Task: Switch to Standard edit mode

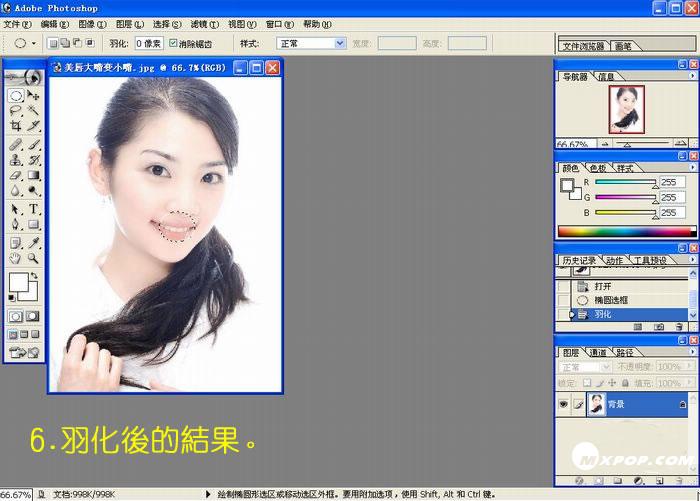Action: pos(16,317)
